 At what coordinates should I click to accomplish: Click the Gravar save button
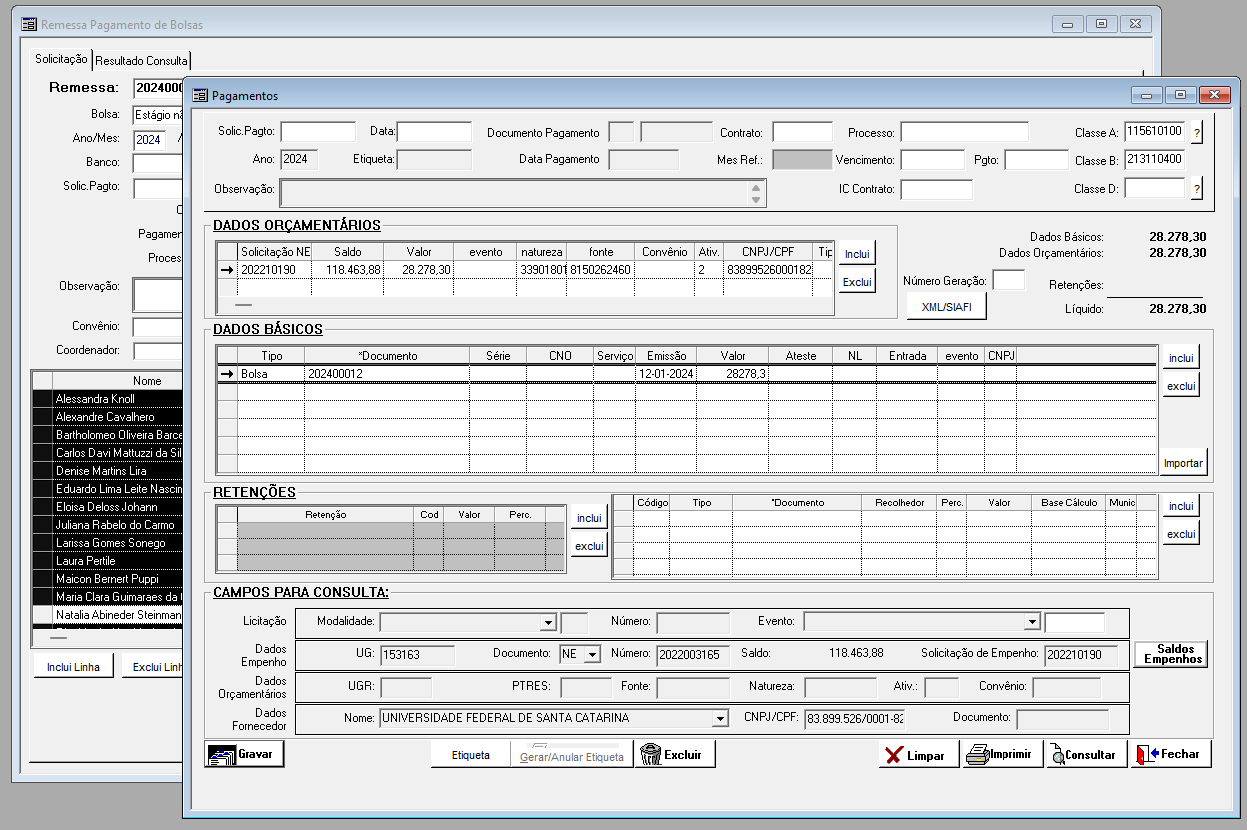(245, 754)
